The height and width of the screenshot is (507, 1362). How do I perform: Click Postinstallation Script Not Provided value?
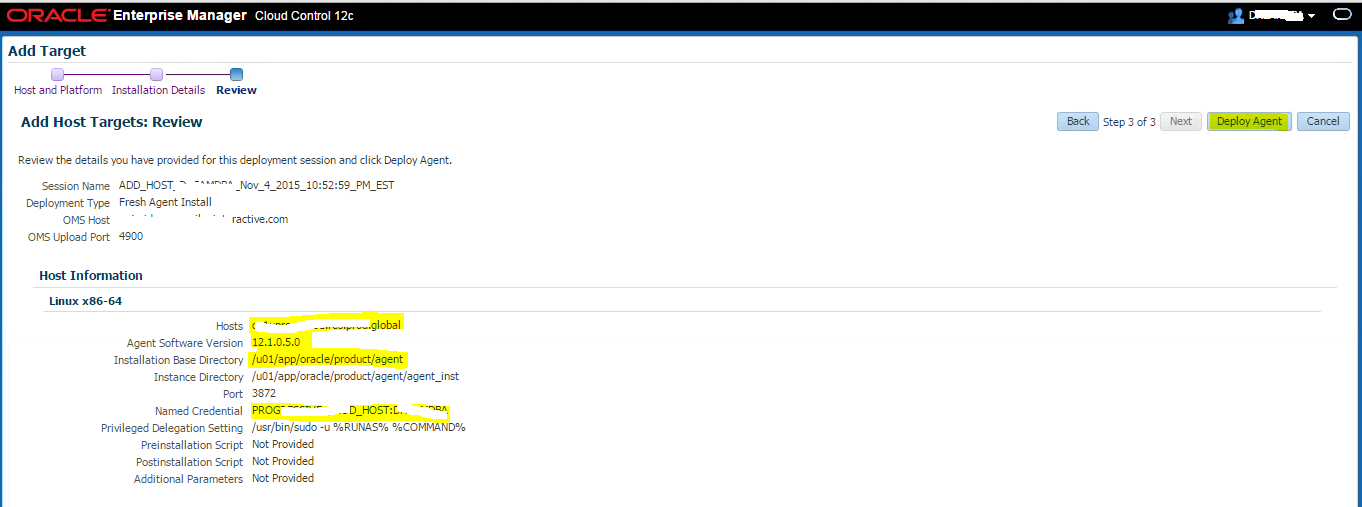[x=283, y=461]
